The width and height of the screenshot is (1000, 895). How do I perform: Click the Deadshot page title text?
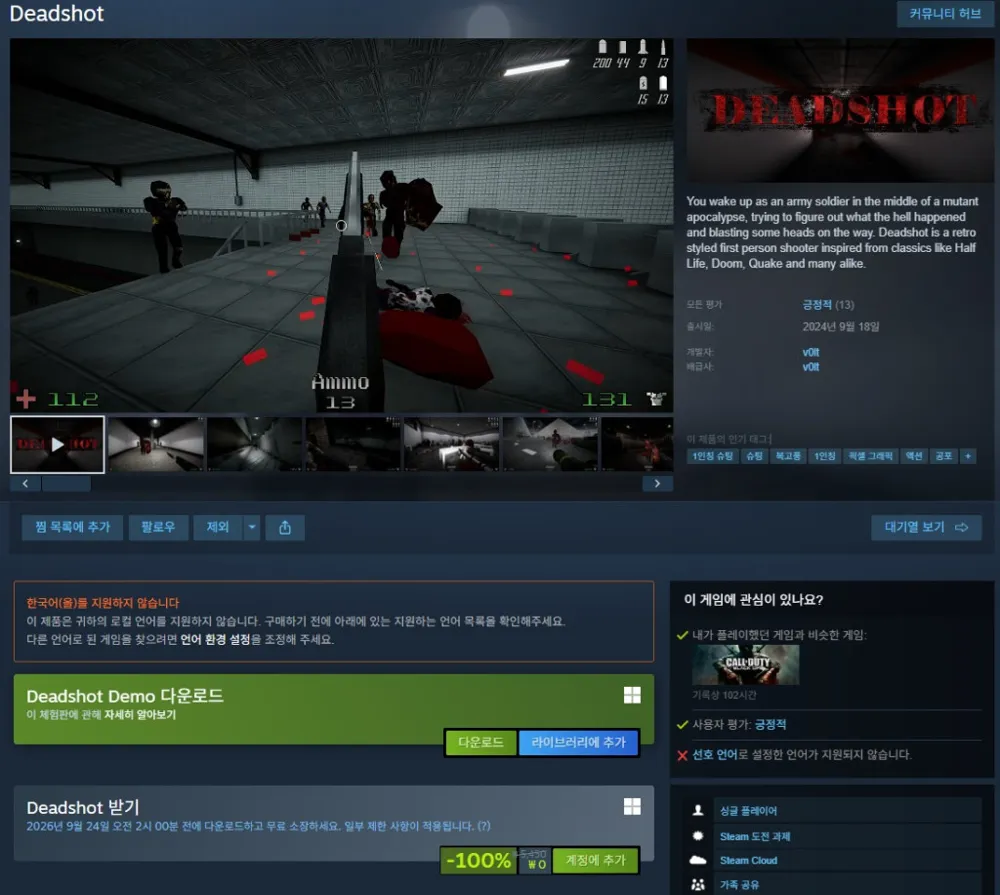pyautogui.click(x=57, y=13)
